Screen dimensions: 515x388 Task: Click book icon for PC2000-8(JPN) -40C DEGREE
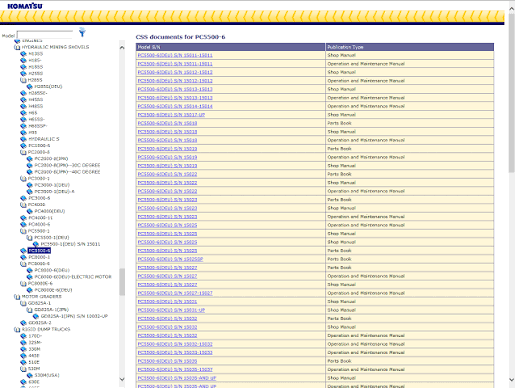[x=29, y=172]
